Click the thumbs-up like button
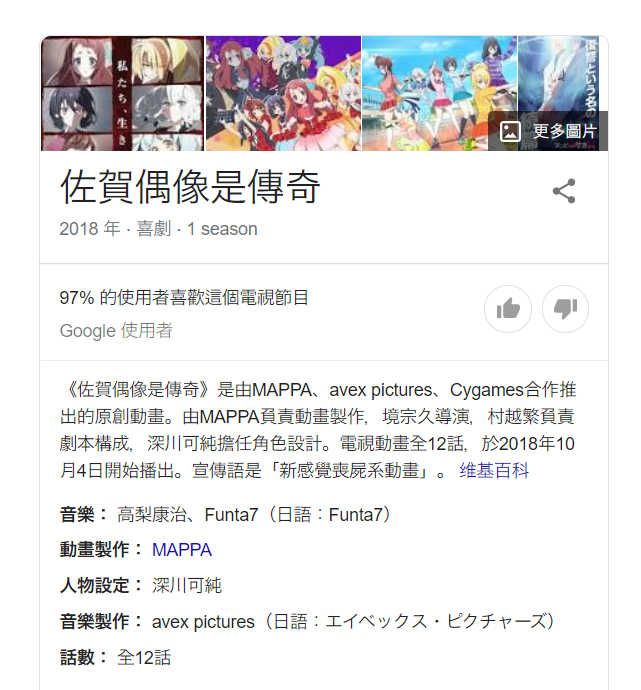This screenshot has width=641, height=690. (508, 308)
